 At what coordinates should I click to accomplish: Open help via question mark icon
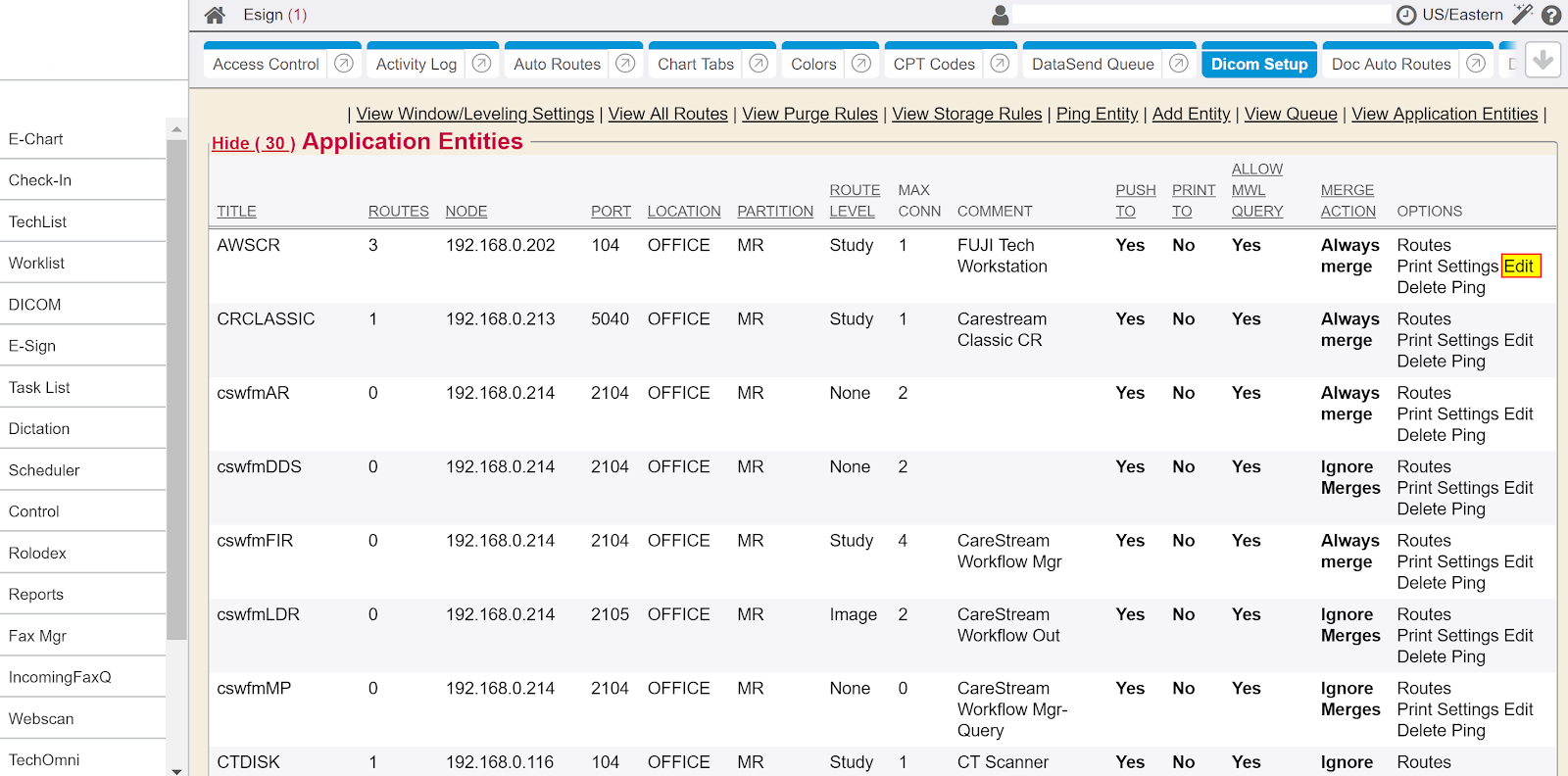(1551, 15)
